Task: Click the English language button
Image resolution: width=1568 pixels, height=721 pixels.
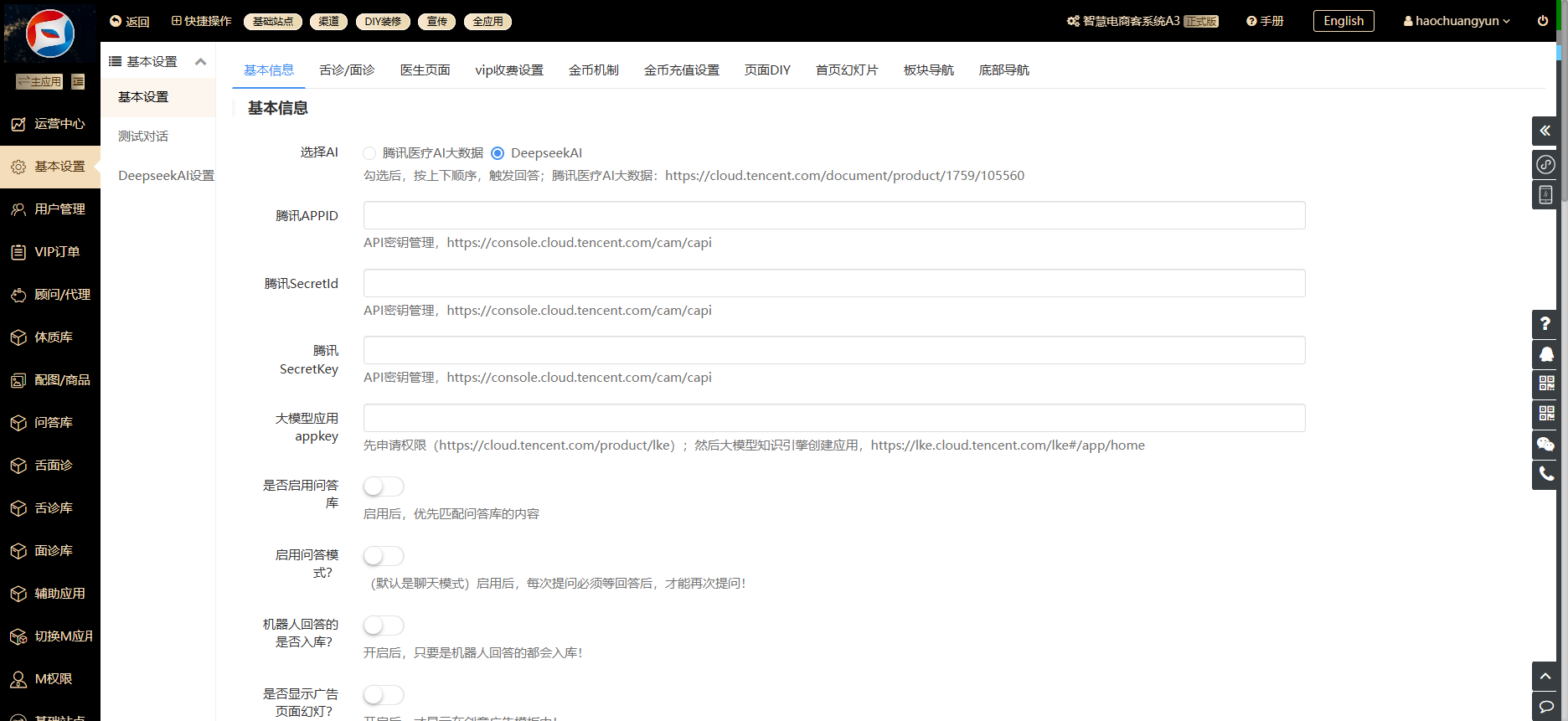Action: click(1343, 21)
